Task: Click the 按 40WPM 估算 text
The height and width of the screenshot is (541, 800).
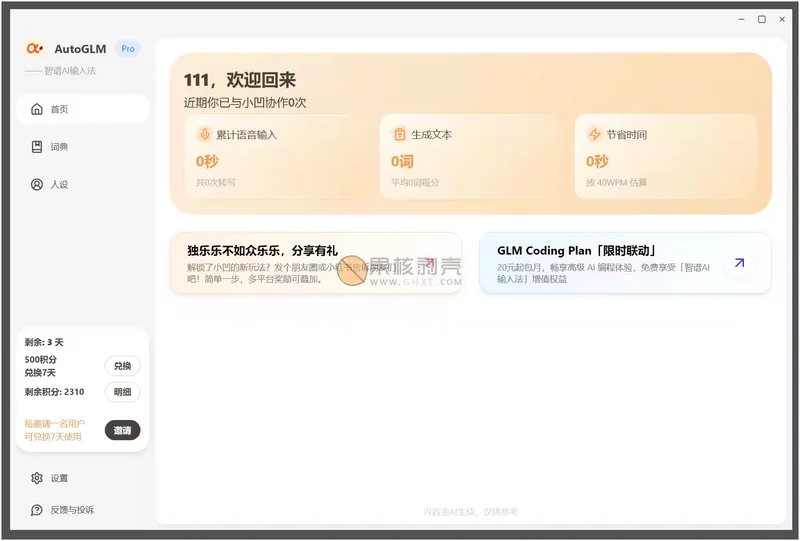Action: (x=616, y=182)
